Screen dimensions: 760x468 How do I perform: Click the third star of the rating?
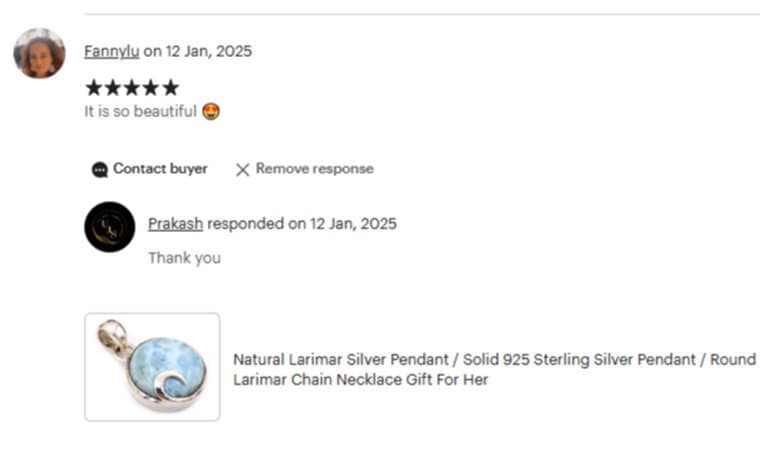pos(132,88)
